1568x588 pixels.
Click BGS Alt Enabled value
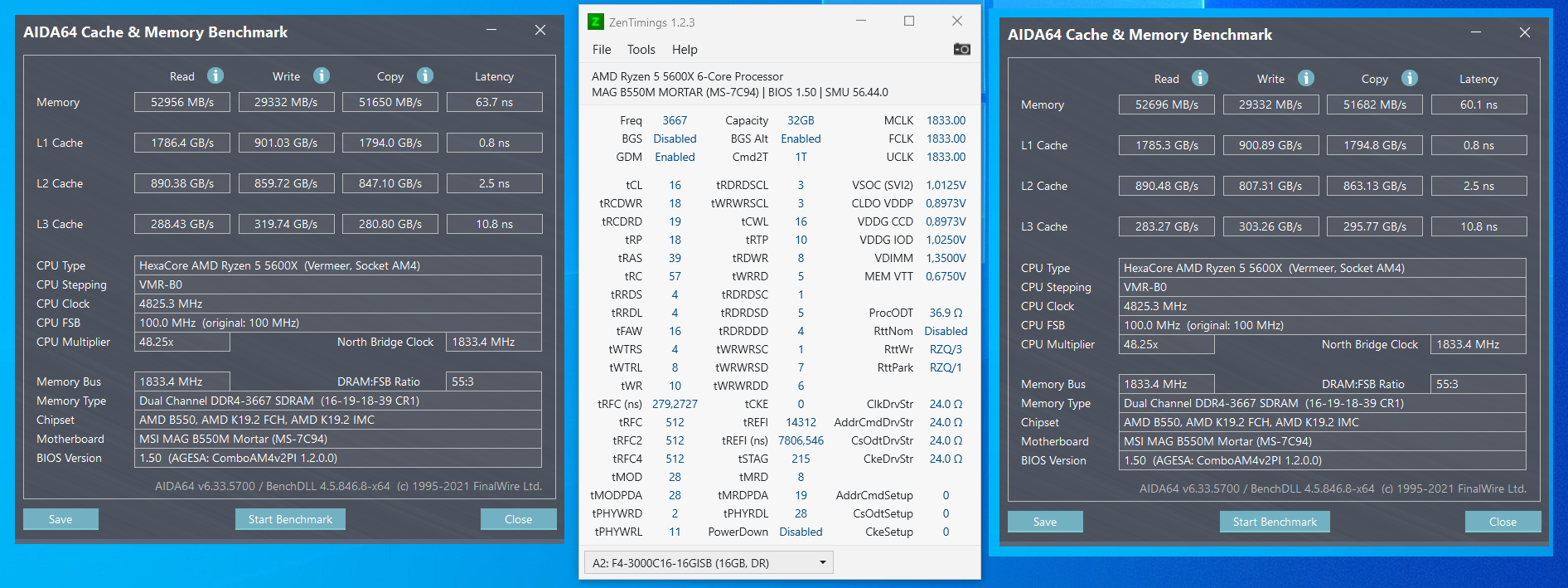coord(801,138)
